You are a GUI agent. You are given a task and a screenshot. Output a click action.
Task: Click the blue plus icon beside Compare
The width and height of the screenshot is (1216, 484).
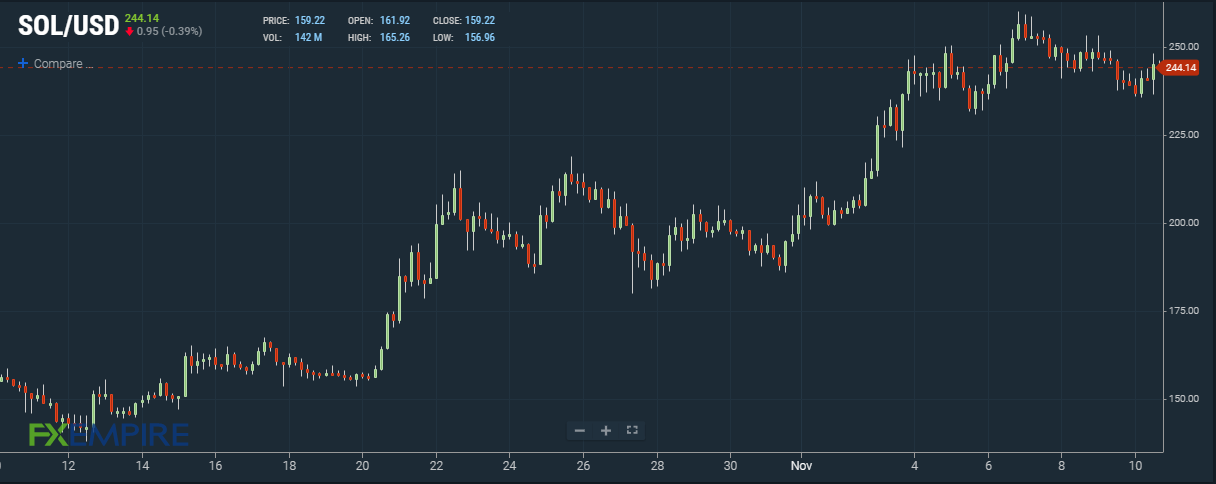(23, 63)
